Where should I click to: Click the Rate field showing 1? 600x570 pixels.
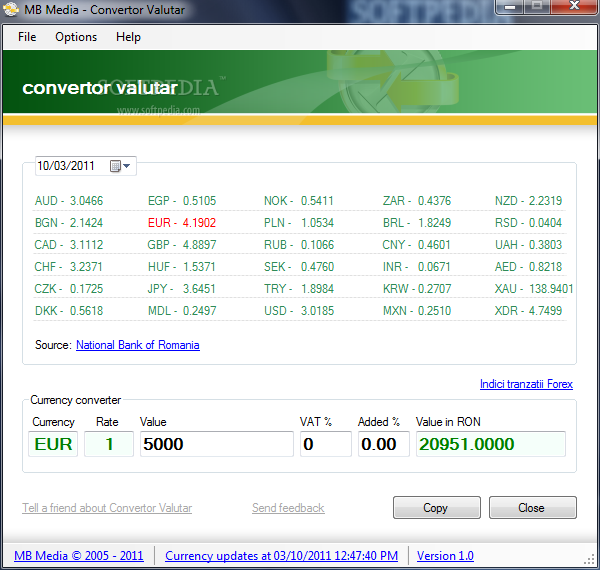[109, 444]
